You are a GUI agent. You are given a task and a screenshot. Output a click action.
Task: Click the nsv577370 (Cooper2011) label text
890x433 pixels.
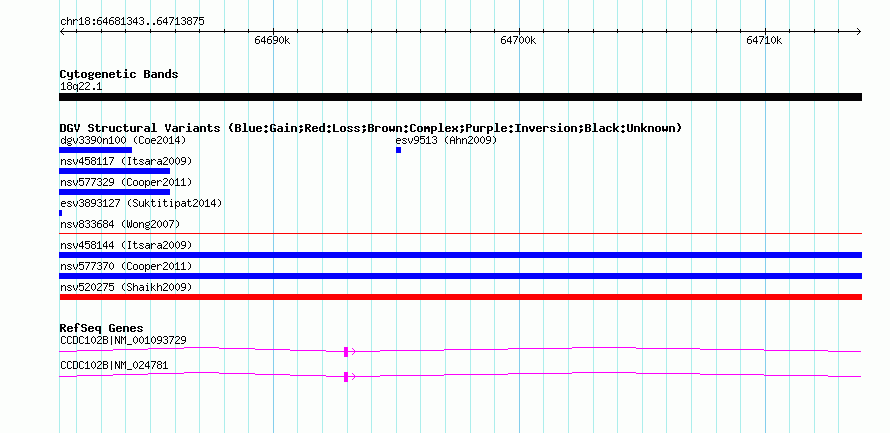click(126, 267)
